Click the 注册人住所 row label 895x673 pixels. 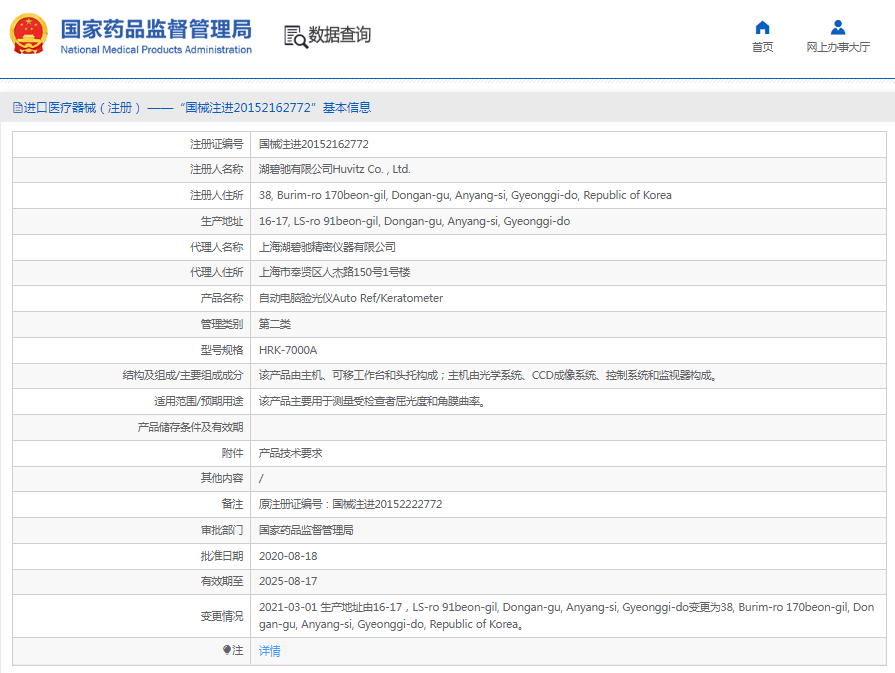216,195
